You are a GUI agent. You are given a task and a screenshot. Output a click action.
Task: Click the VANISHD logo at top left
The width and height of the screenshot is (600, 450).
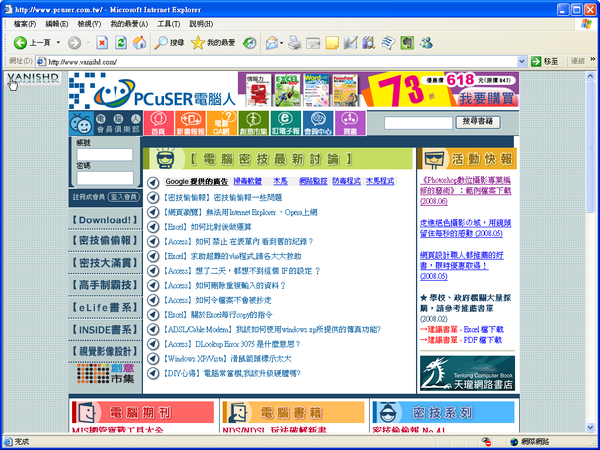33,78
